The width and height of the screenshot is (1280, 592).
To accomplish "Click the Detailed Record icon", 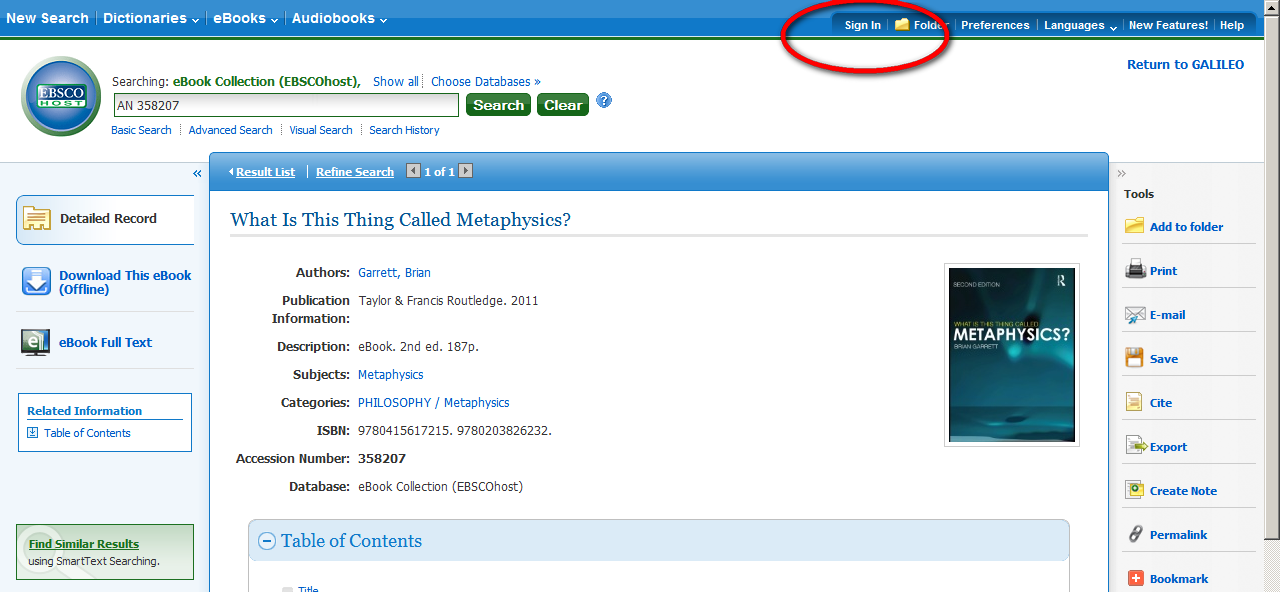I will tap(37, 218).
